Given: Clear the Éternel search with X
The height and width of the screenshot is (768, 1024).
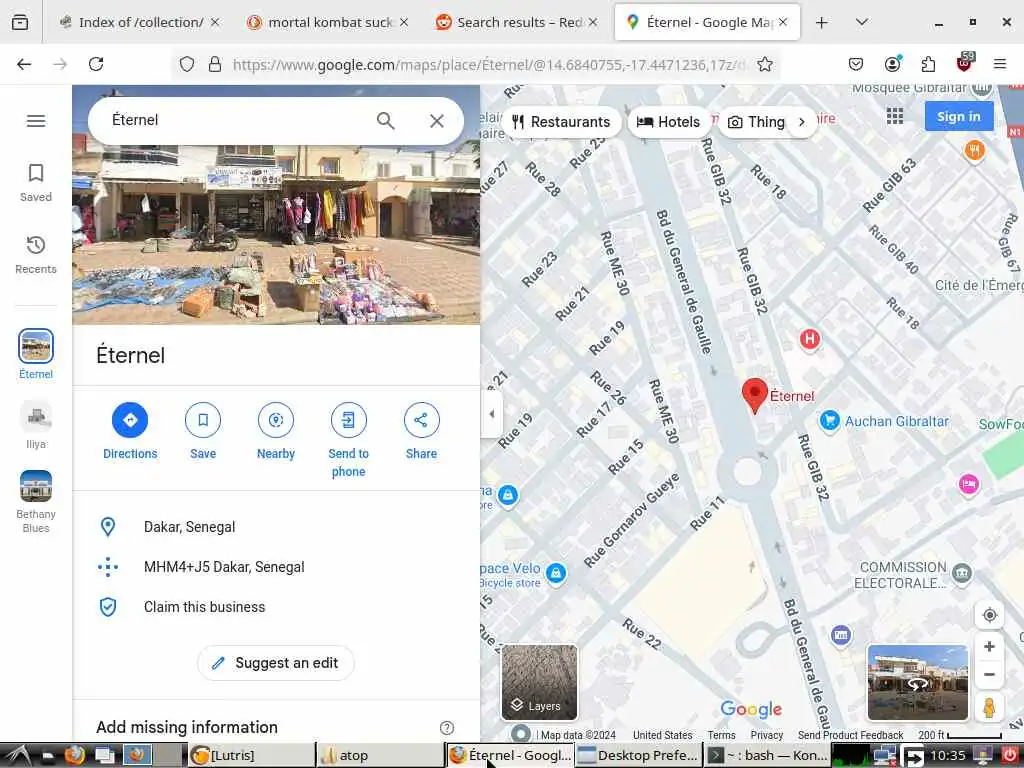Looking at the screenshot, I should pyautogui.click(x=437, y=121).
